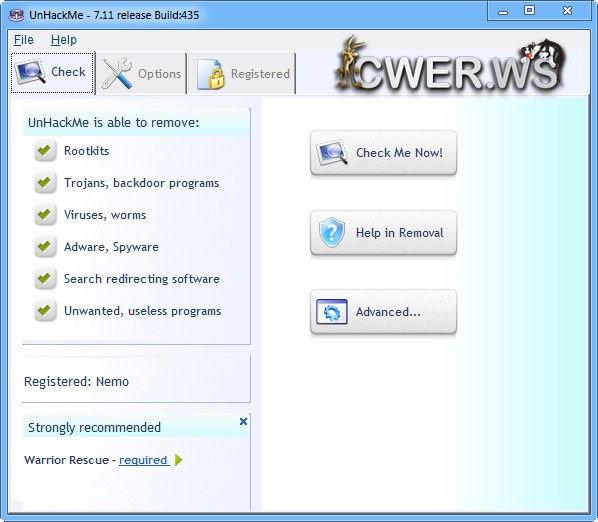598x522 pixels.
Task: Click the gear window Advanced icon
Action: 332,312
